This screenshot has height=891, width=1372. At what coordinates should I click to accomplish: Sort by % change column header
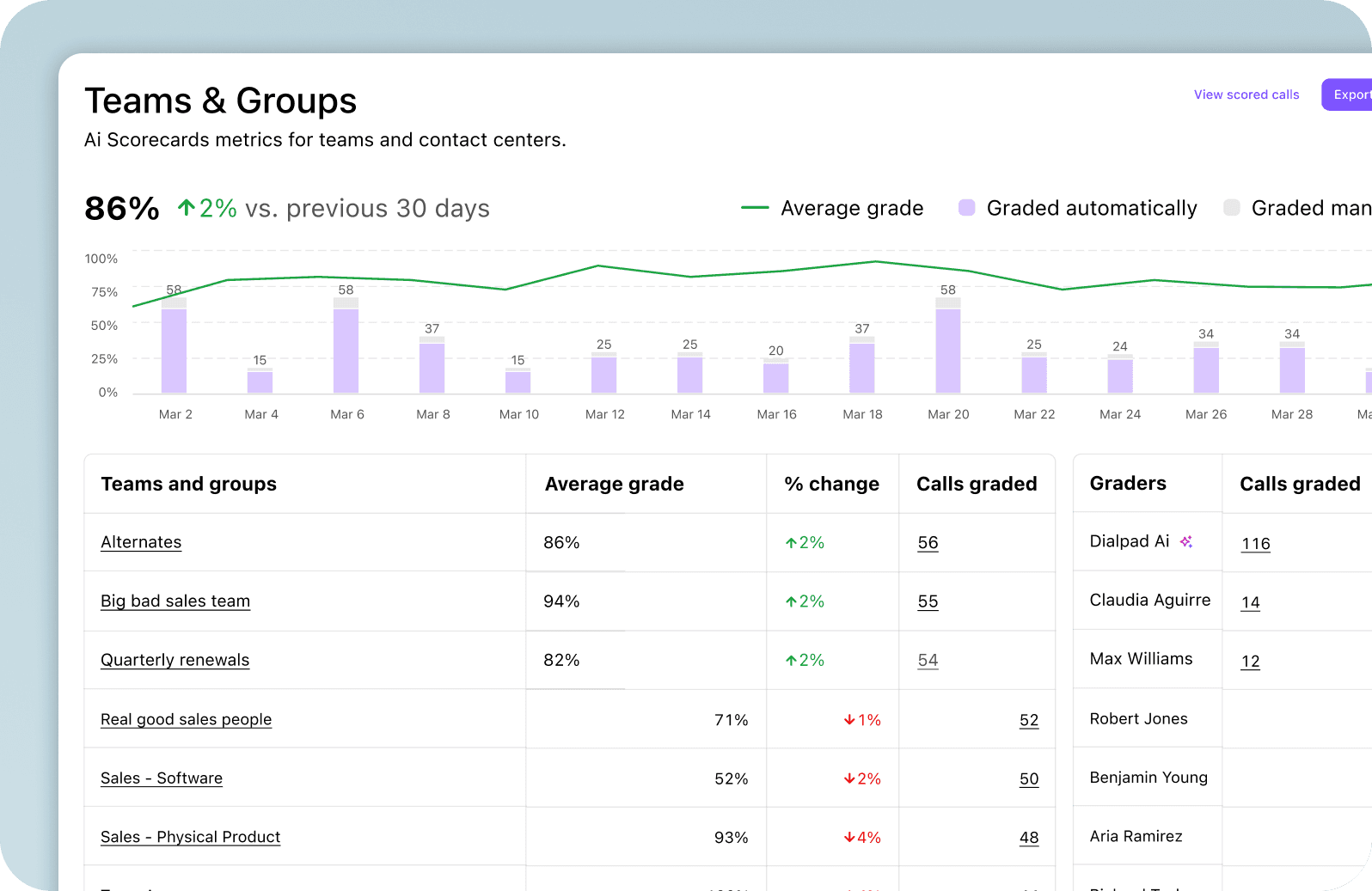pyautogui.click(x=831, y=484)
